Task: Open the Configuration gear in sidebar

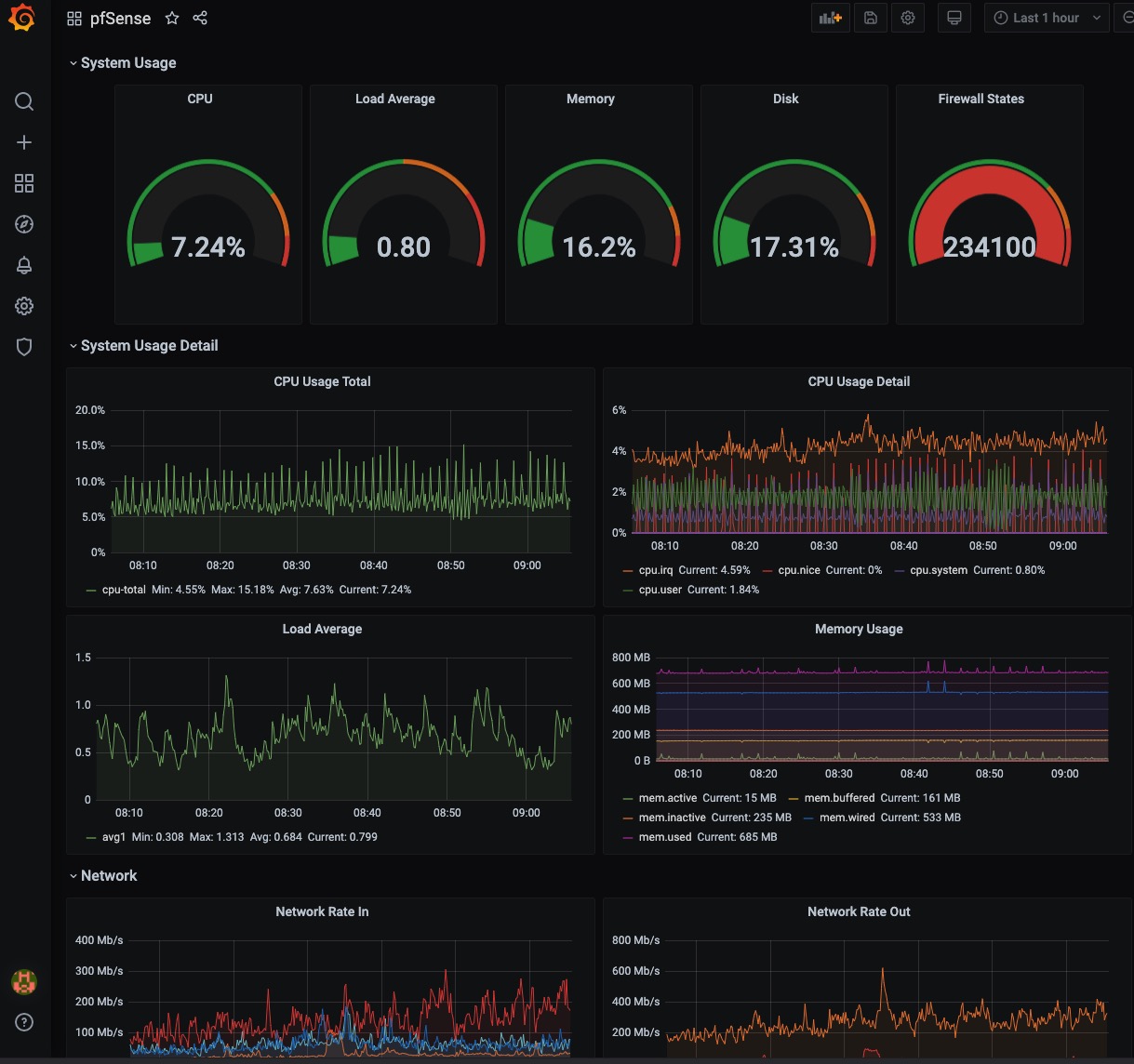Action: pos(24,306)
